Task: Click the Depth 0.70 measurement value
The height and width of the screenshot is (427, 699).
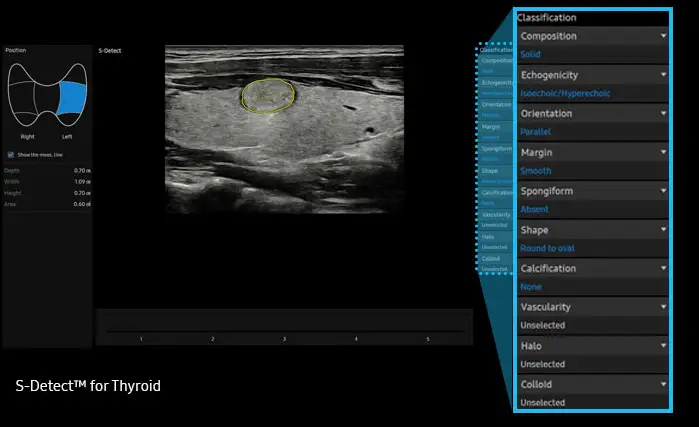Action: (x=82, y=170)
